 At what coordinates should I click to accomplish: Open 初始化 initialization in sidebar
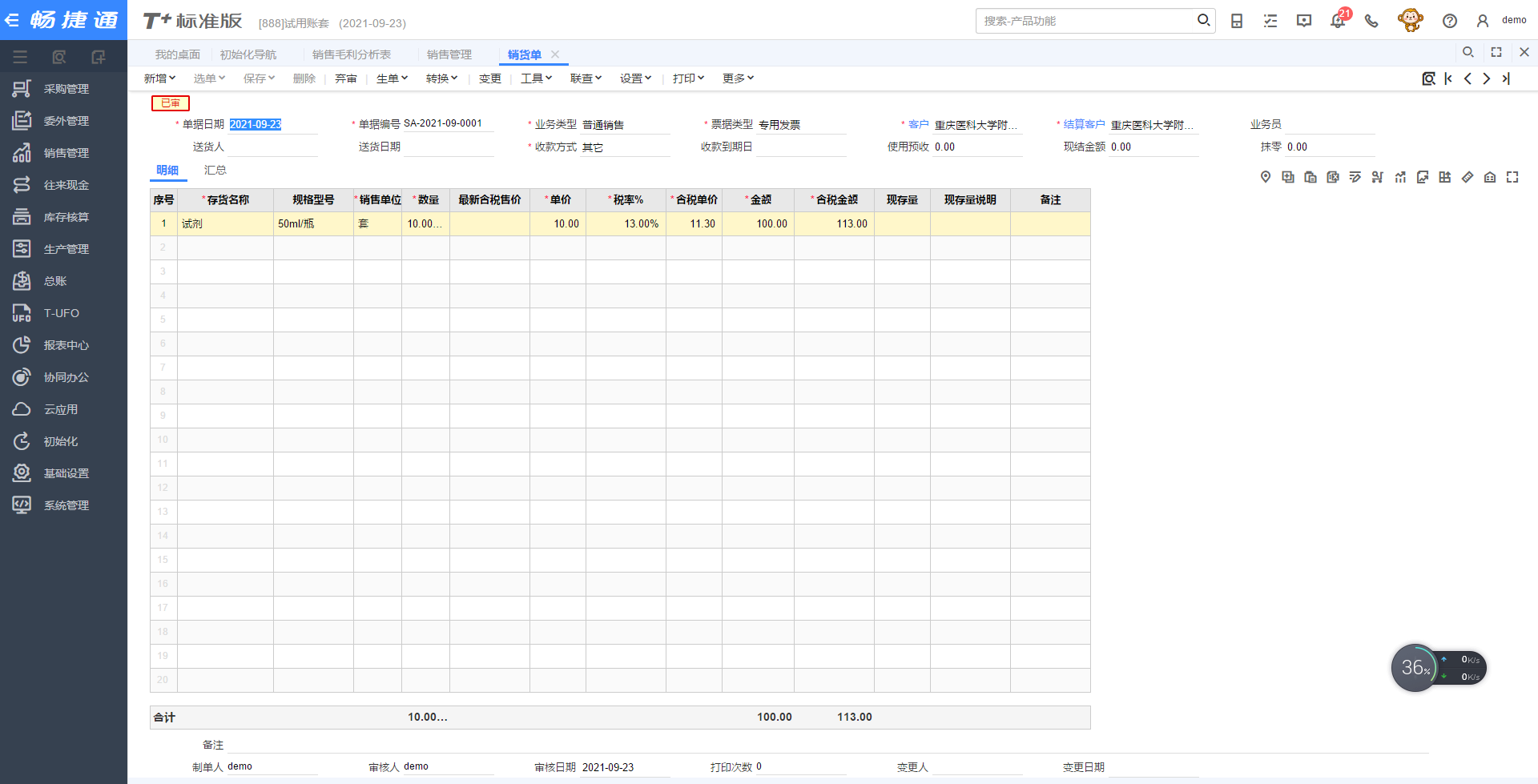64,441
